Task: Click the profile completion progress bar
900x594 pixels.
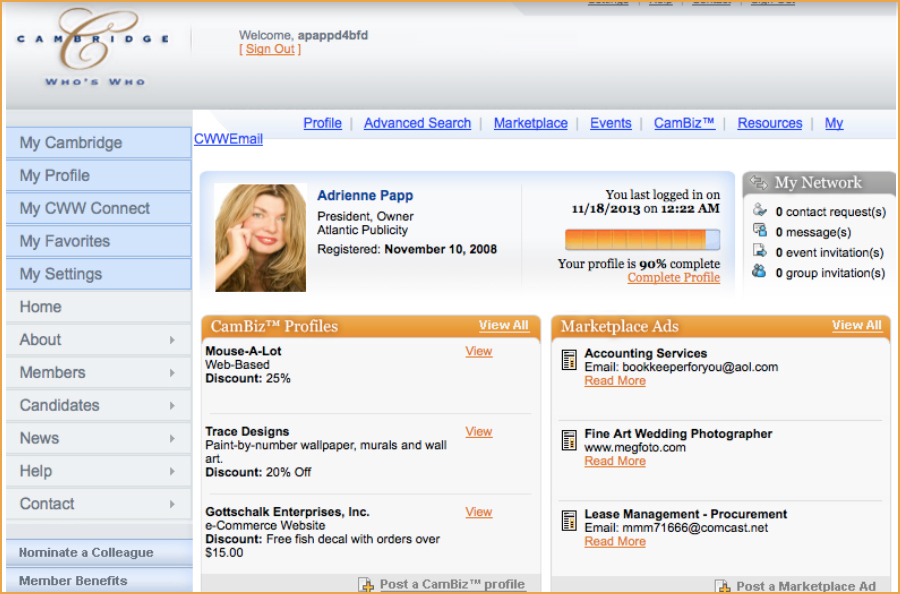Action: tap(642, 239)
